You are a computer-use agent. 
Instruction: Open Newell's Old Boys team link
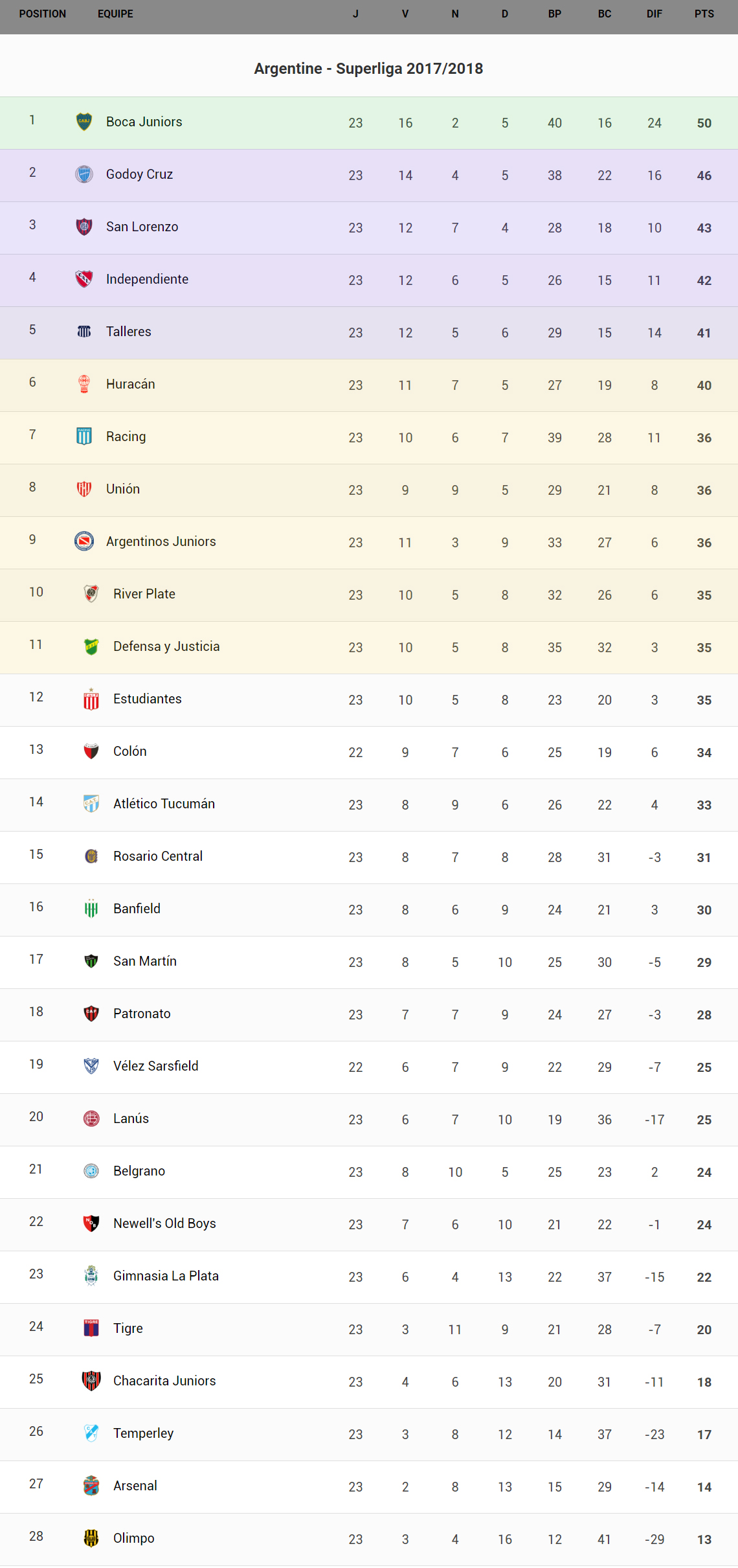pos(164,1223)
